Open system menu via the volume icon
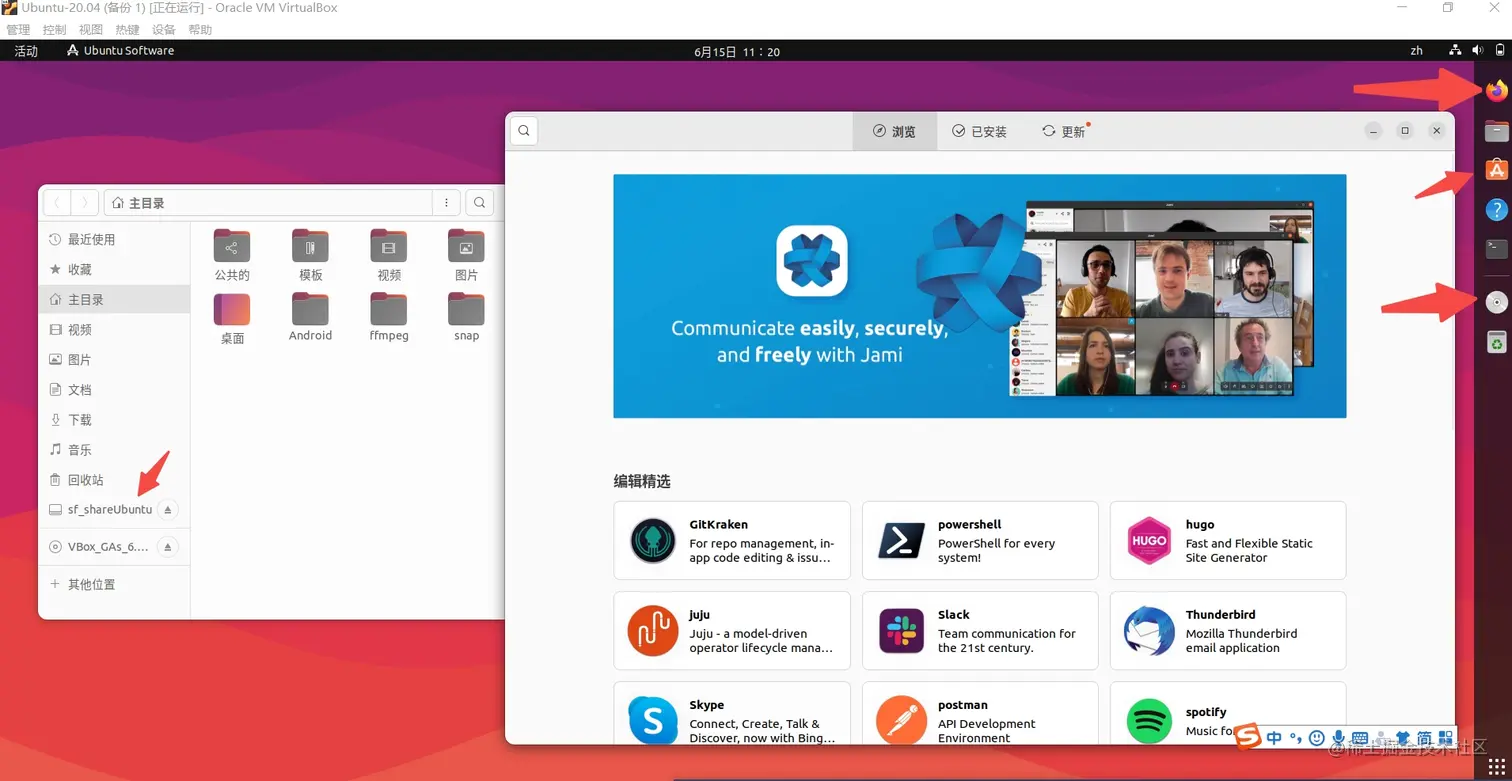The width and height of the screenshot is (1512, 781). click(x=1478, y=51)
